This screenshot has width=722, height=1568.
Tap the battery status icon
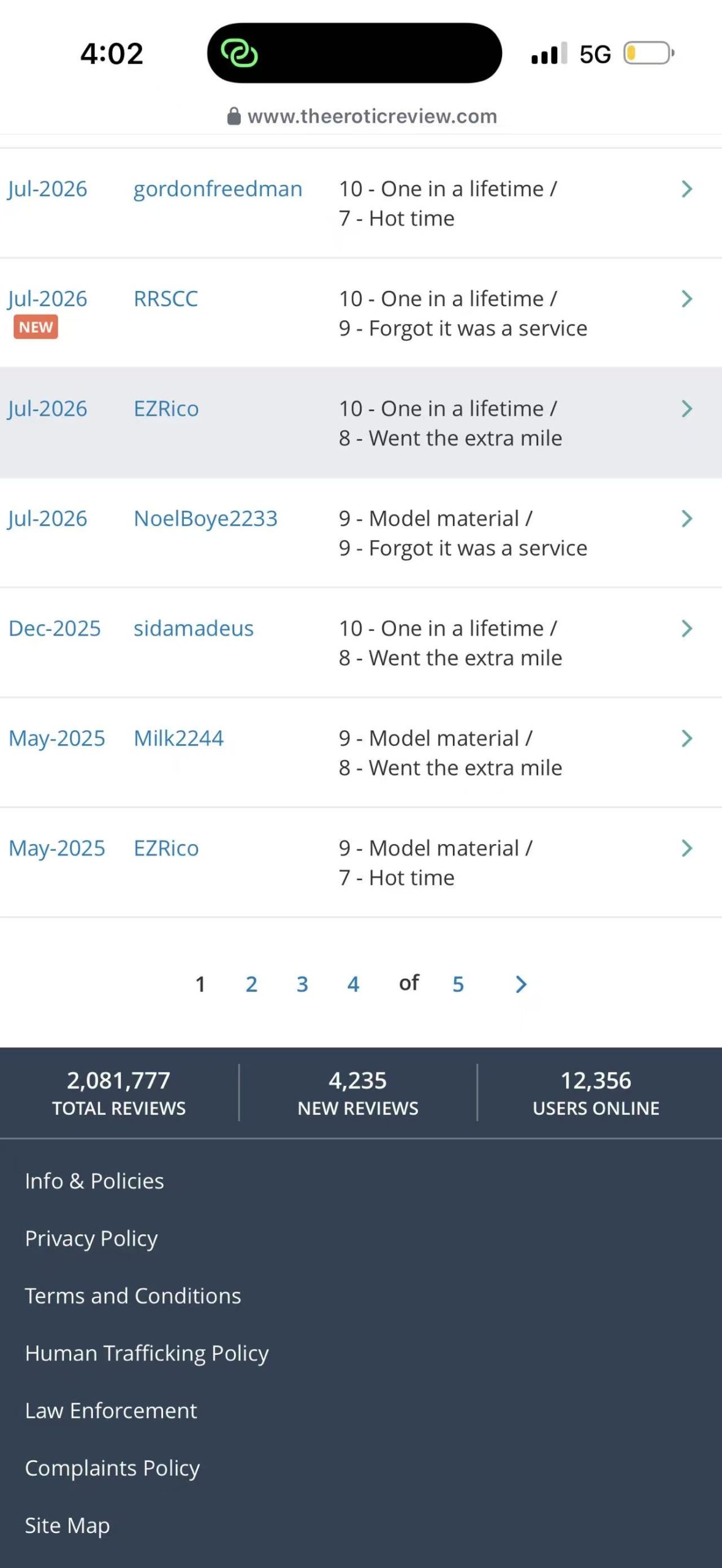[648, 53]
